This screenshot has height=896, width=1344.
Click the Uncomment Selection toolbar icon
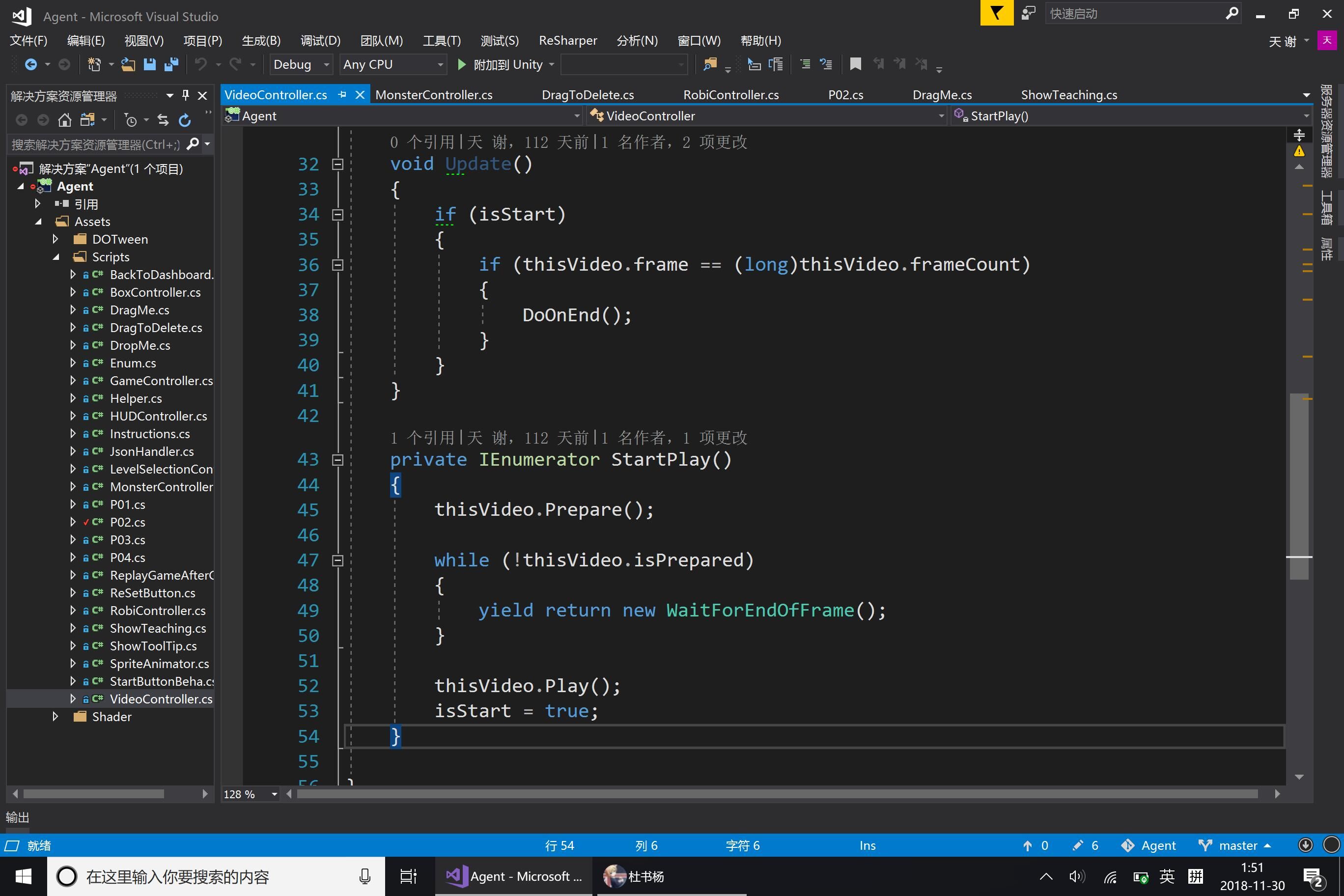pos(826,64)
